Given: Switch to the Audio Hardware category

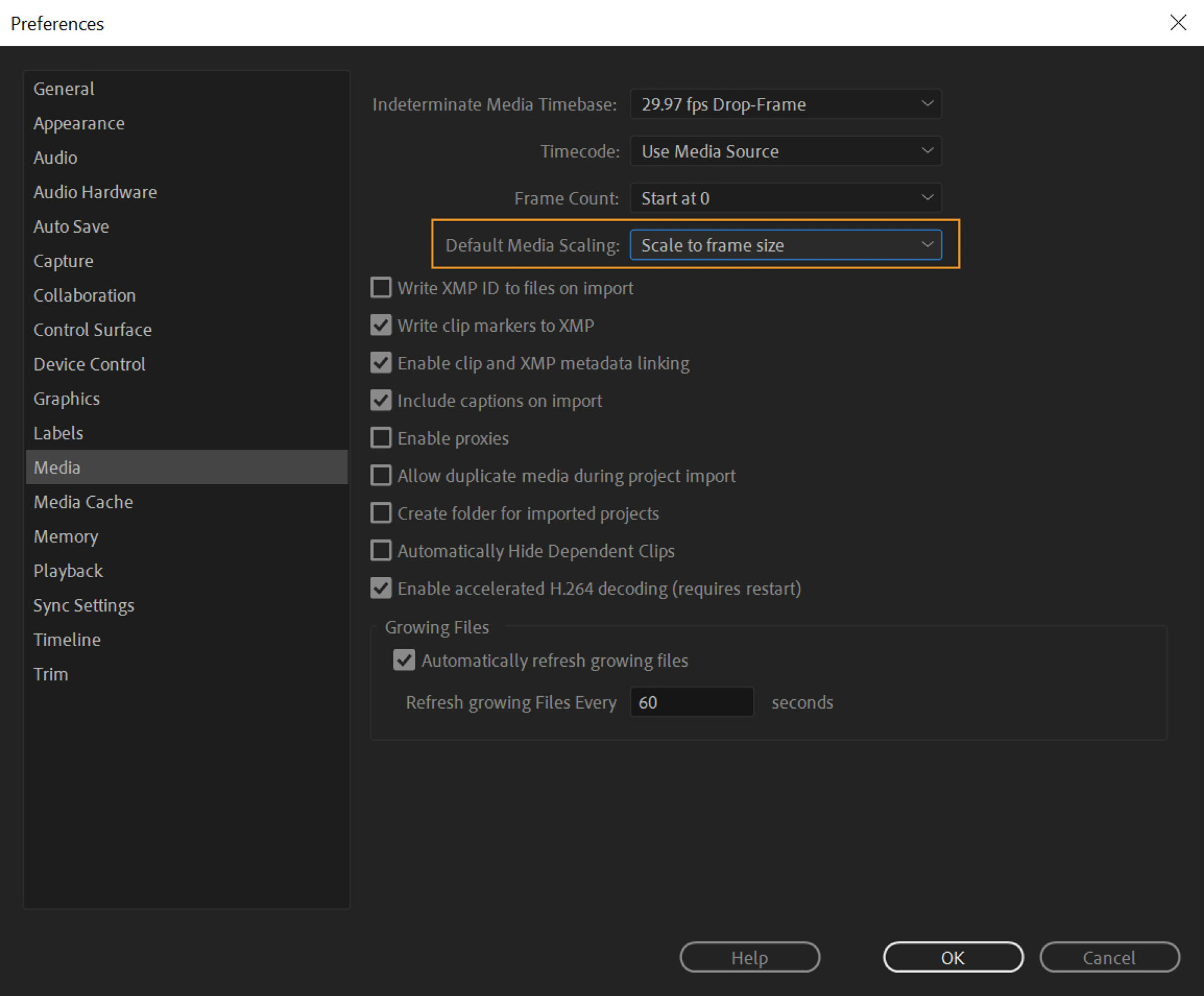Looking at the screenshot, I should [x=95, y=192].
